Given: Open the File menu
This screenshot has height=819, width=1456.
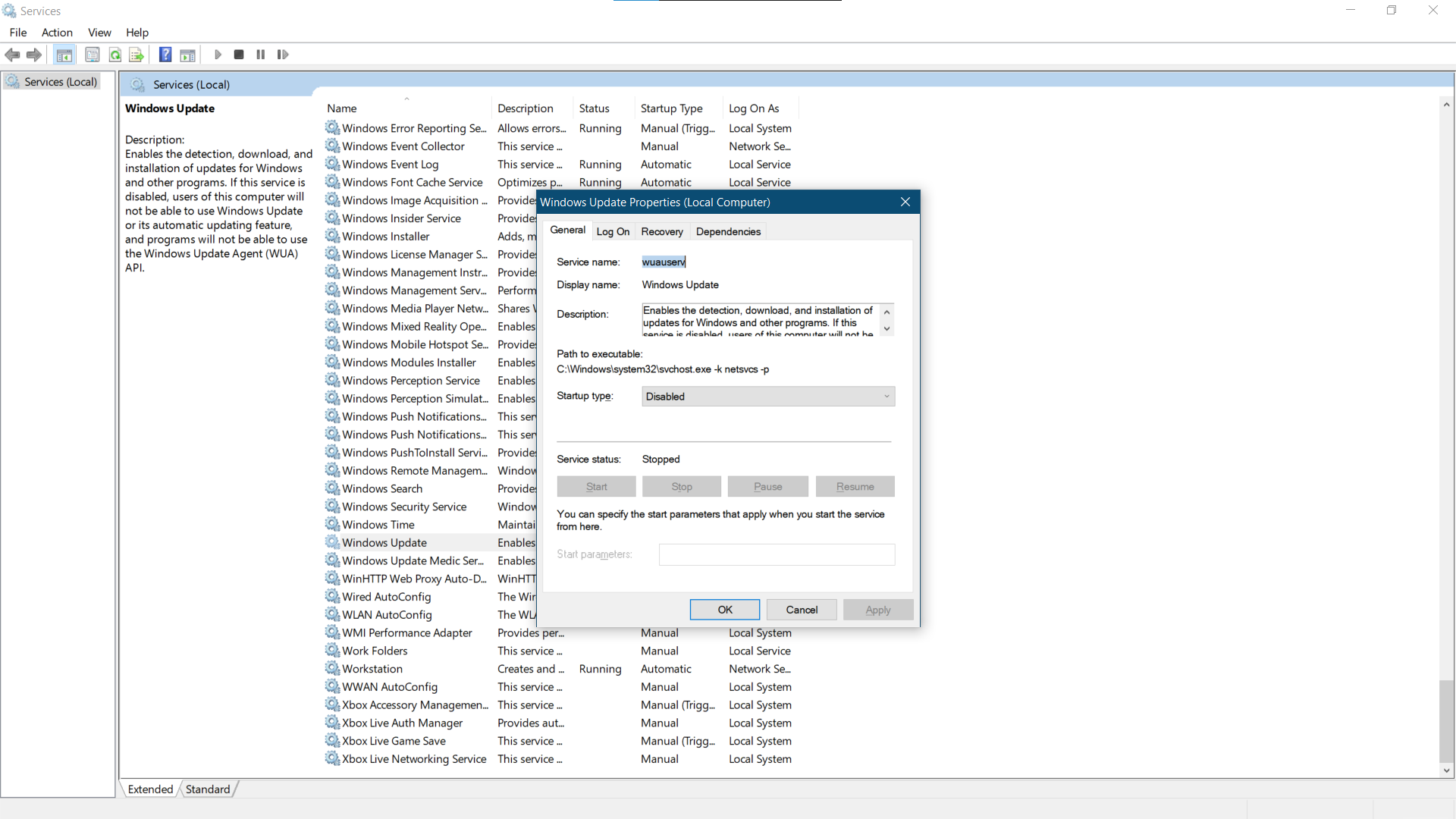Looking at the screenshot, I should click(x=18, y=32).
